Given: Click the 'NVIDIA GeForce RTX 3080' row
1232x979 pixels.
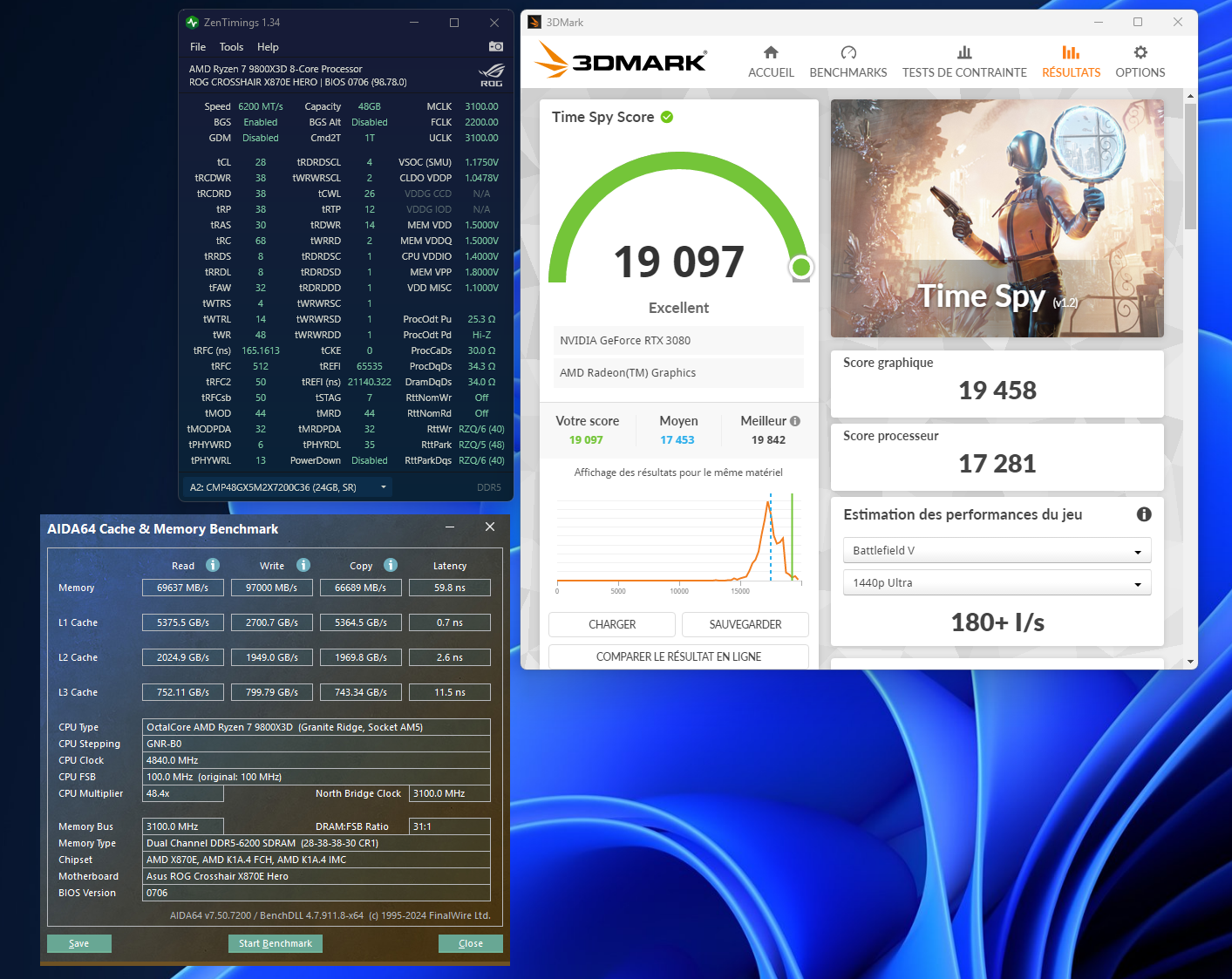Looking at the screenshot, I should [678, 341].
